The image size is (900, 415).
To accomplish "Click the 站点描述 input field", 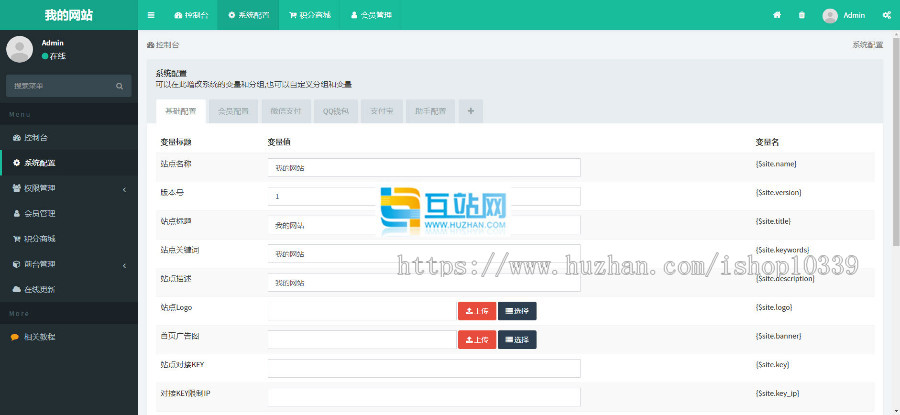I will (424, 282).
